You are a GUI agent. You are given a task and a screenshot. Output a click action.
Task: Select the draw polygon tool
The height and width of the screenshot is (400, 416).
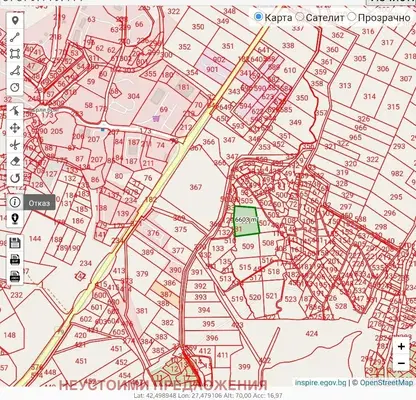point(15,70)
